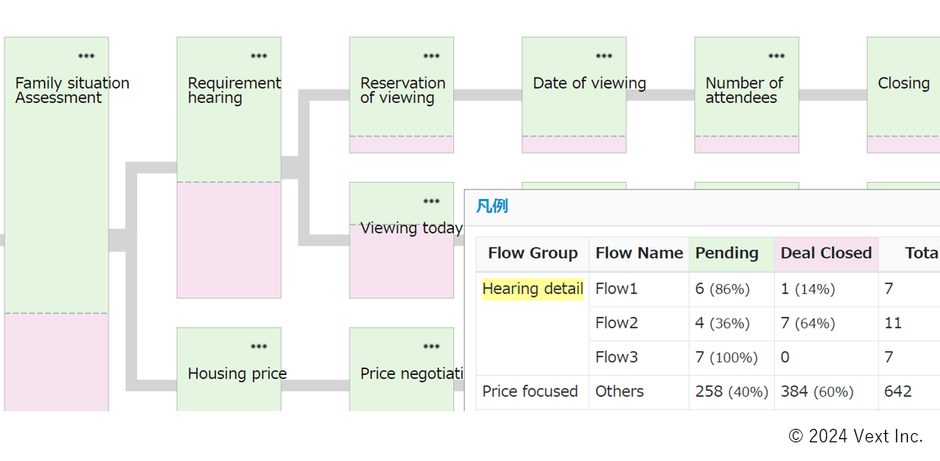Choose Flow3 in the Flow Name column
Image resolution: width=940 pixels, height=461 pixels.
click(x=616, y=357)
